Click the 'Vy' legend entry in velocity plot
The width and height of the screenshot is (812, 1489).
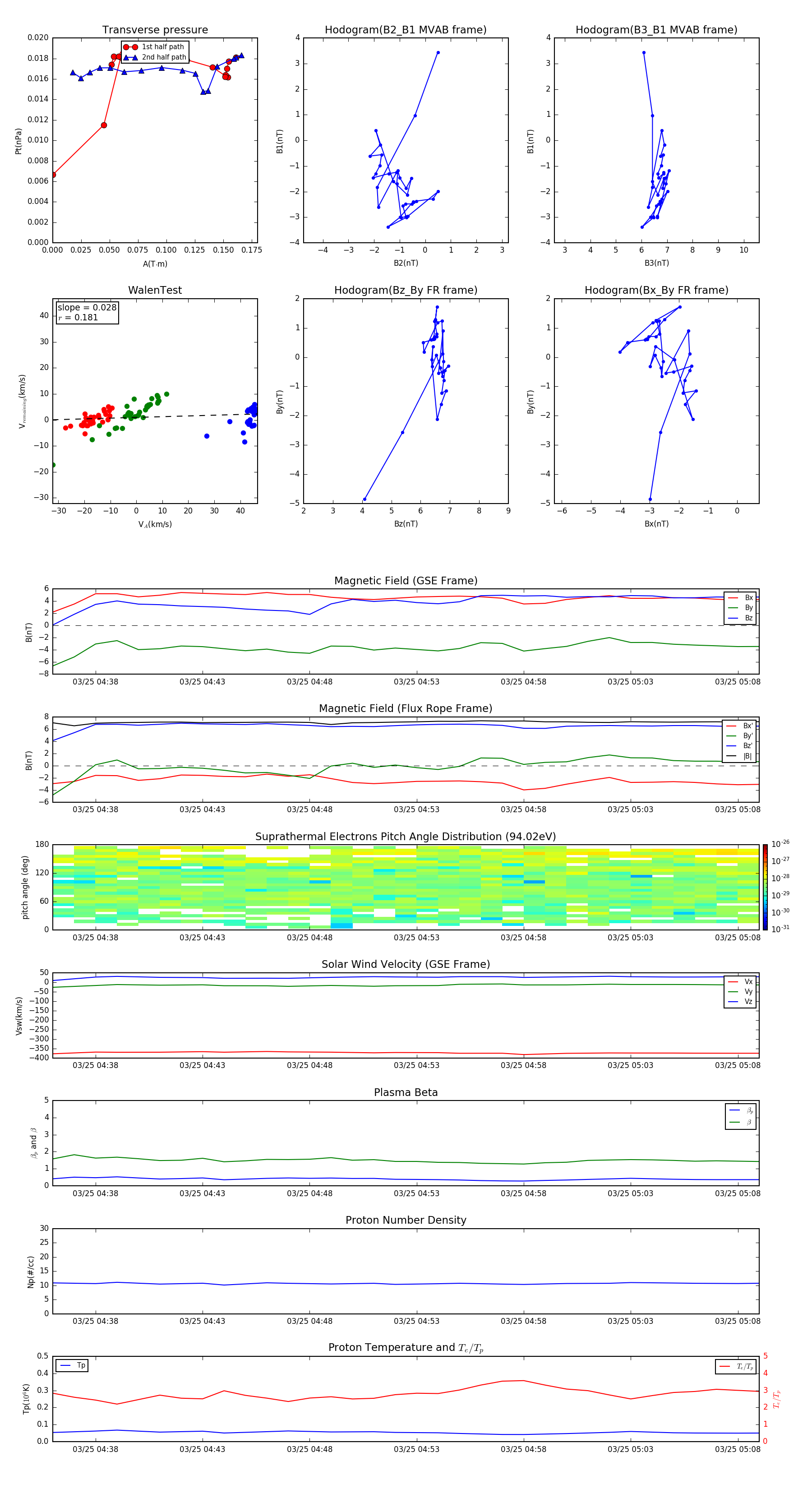(x=740, y=991)
